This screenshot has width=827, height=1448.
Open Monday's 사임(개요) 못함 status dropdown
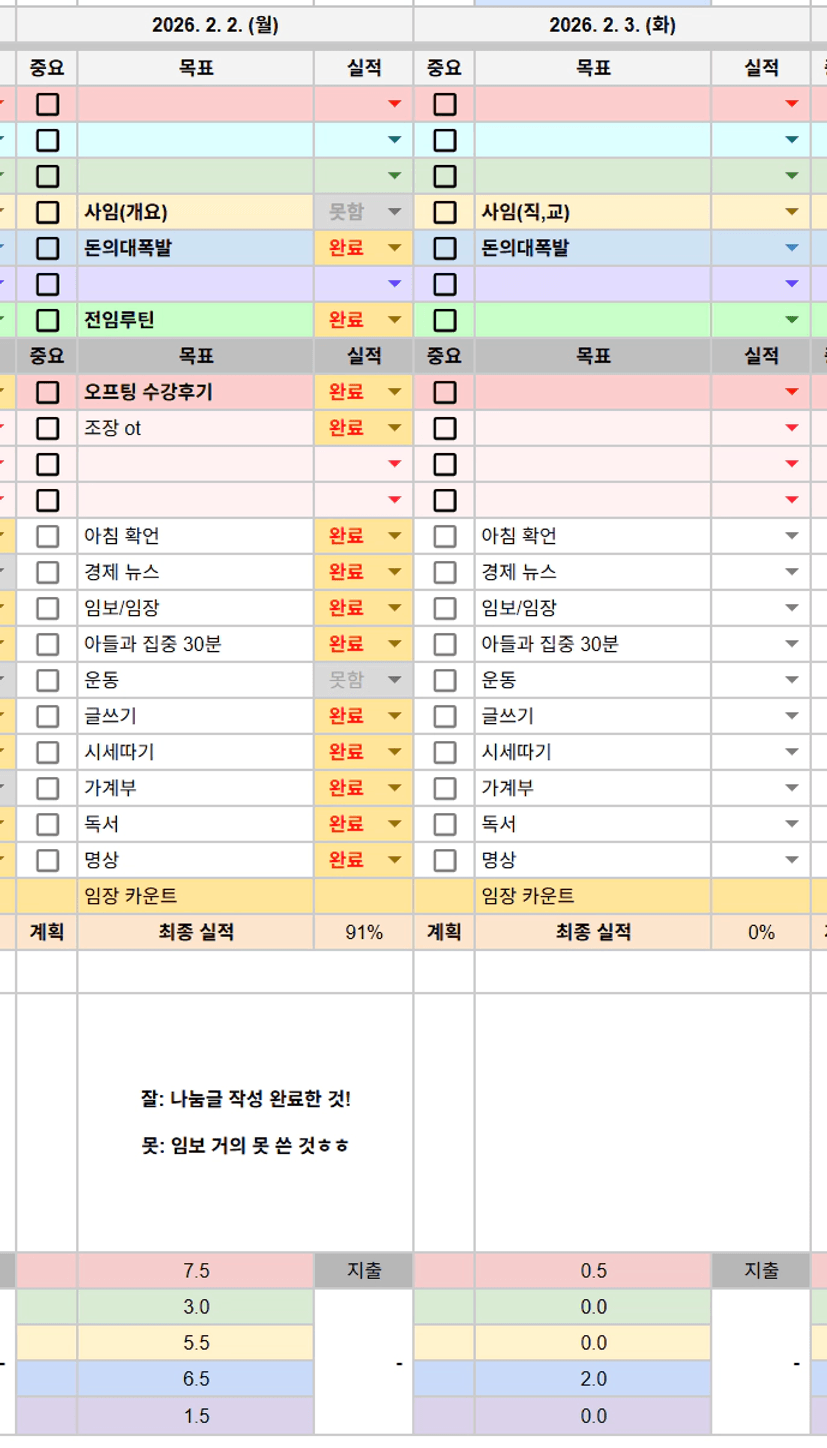(x=394, y=212)
